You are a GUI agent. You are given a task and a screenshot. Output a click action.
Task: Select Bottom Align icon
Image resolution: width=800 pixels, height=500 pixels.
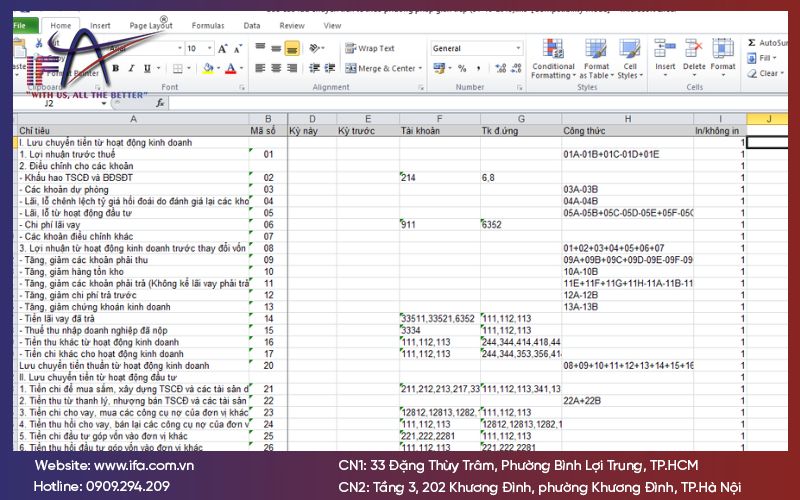292,48
